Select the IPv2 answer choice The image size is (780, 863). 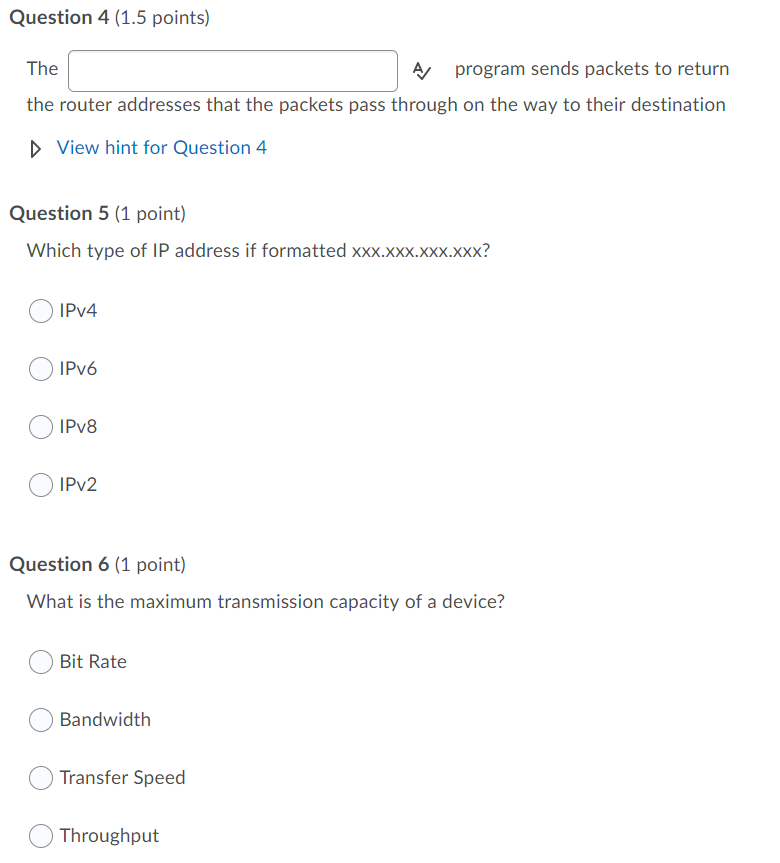point(40,485)
